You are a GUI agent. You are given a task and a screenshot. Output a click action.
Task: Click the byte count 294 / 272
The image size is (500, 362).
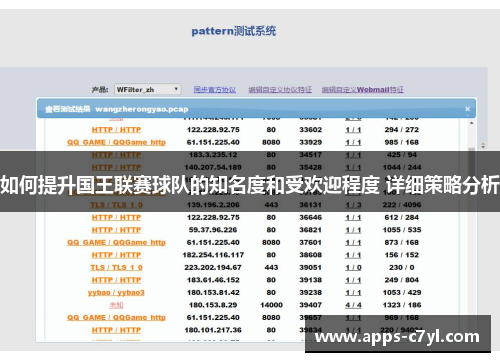pyautogui.click(x=402, y=130)
